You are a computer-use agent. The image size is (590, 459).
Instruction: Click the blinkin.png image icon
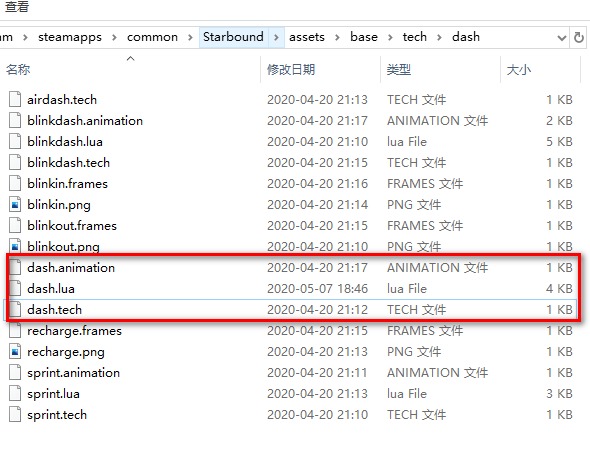coord(15,205)
